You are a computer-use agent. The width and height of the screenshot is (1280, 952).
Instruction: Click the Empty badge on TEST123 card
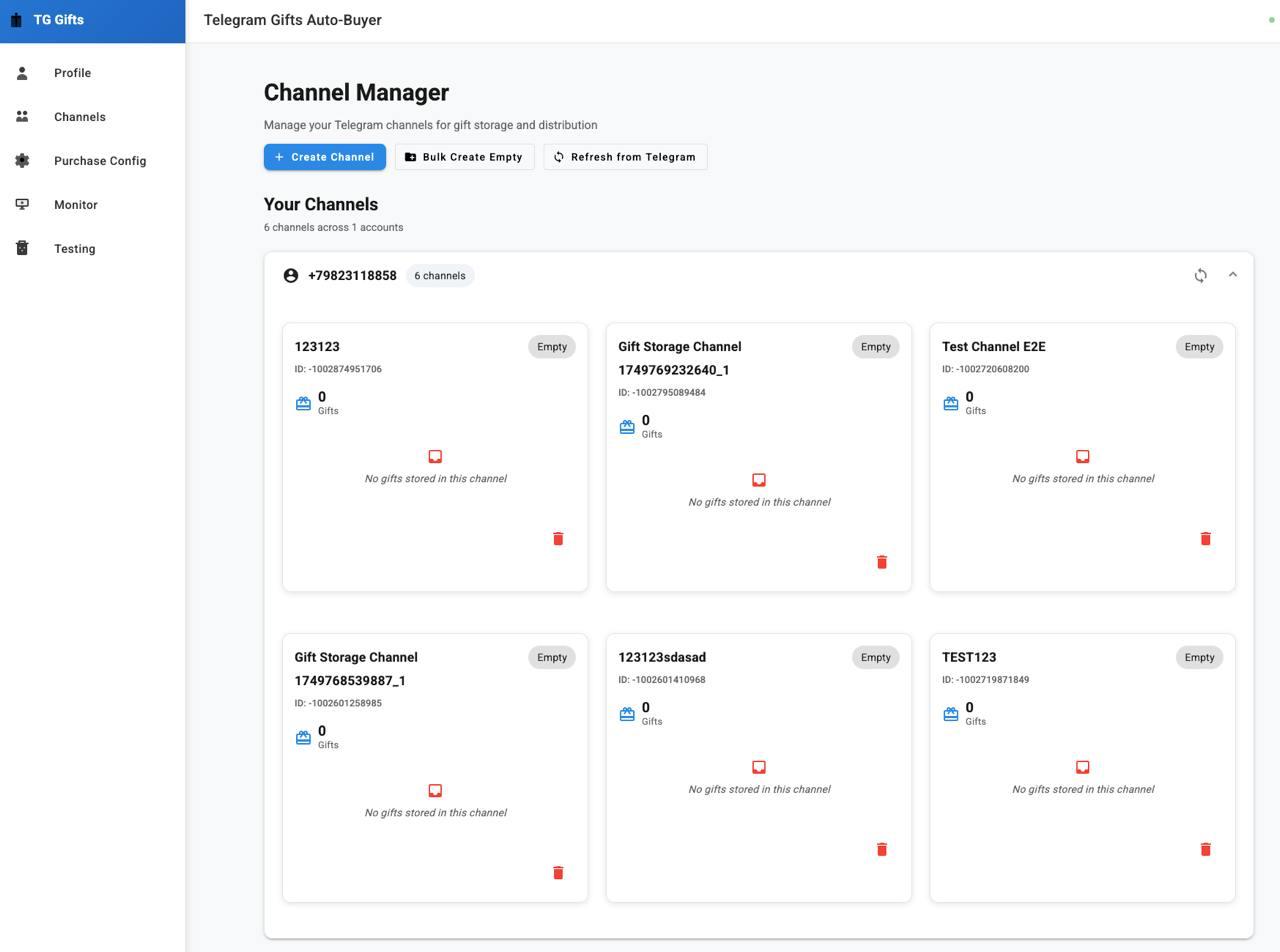[x=1200, y=657]
